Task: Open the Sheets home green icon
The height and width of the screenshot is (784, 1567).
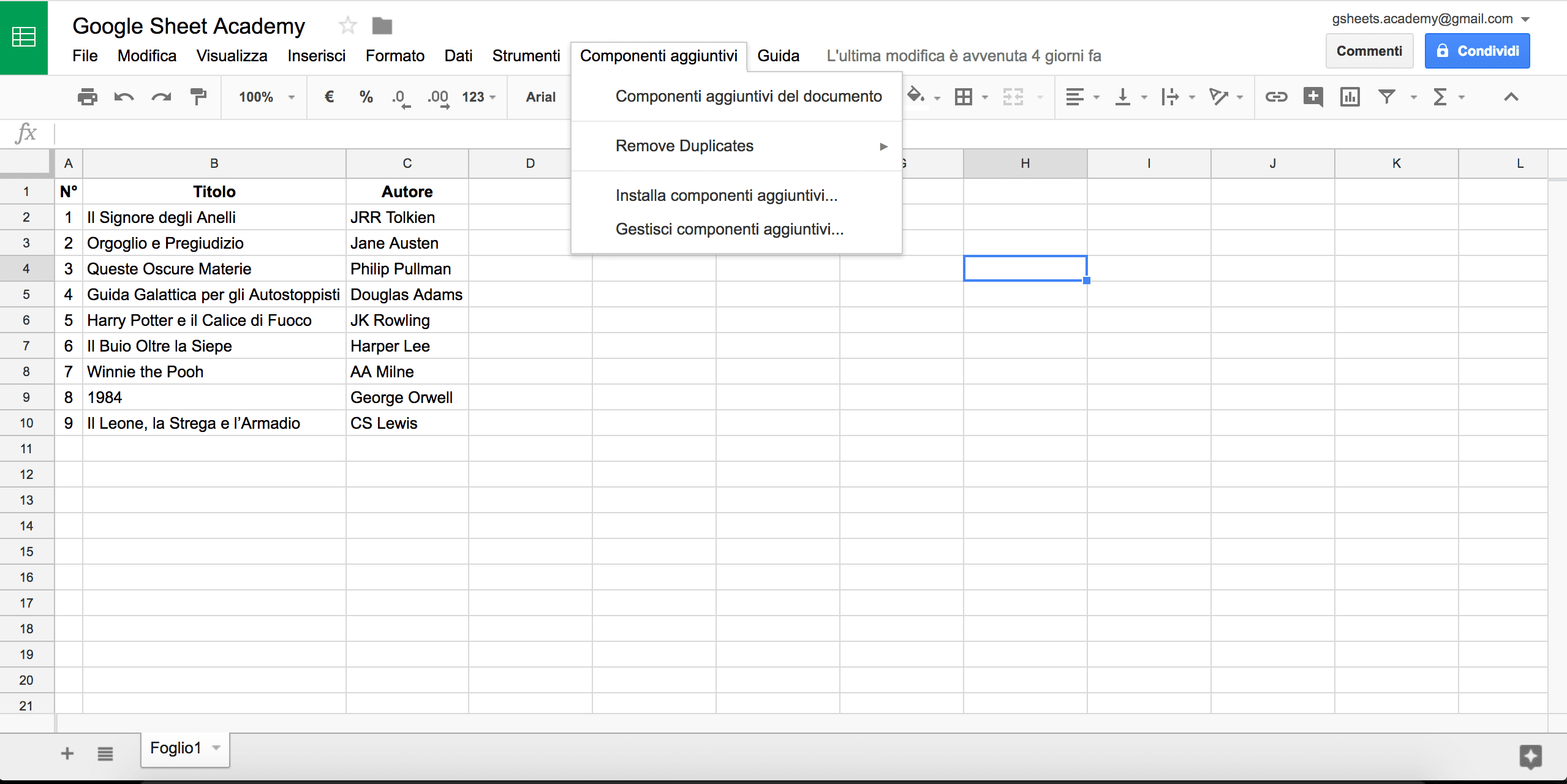Action: [x=24, y=37]
